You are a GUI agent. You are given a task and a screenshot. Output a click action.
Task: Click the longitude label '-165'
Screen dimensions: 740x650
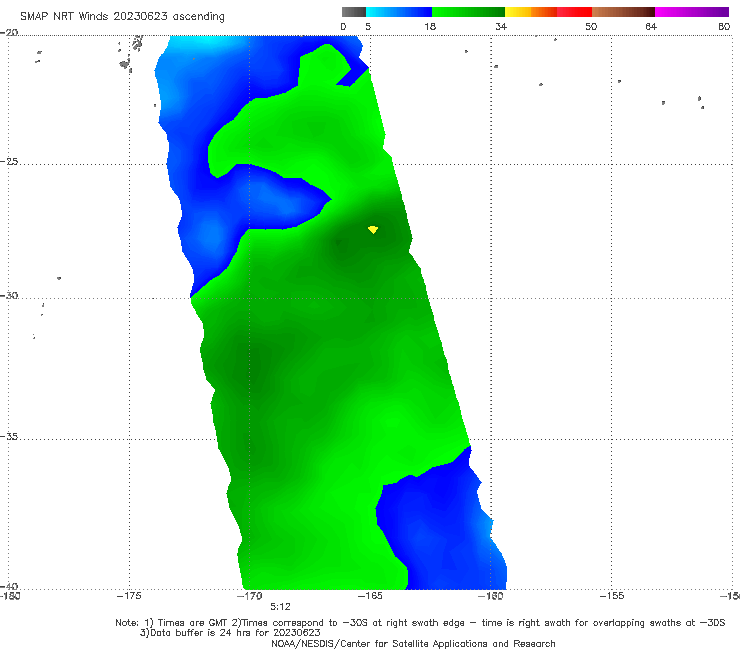370,596
